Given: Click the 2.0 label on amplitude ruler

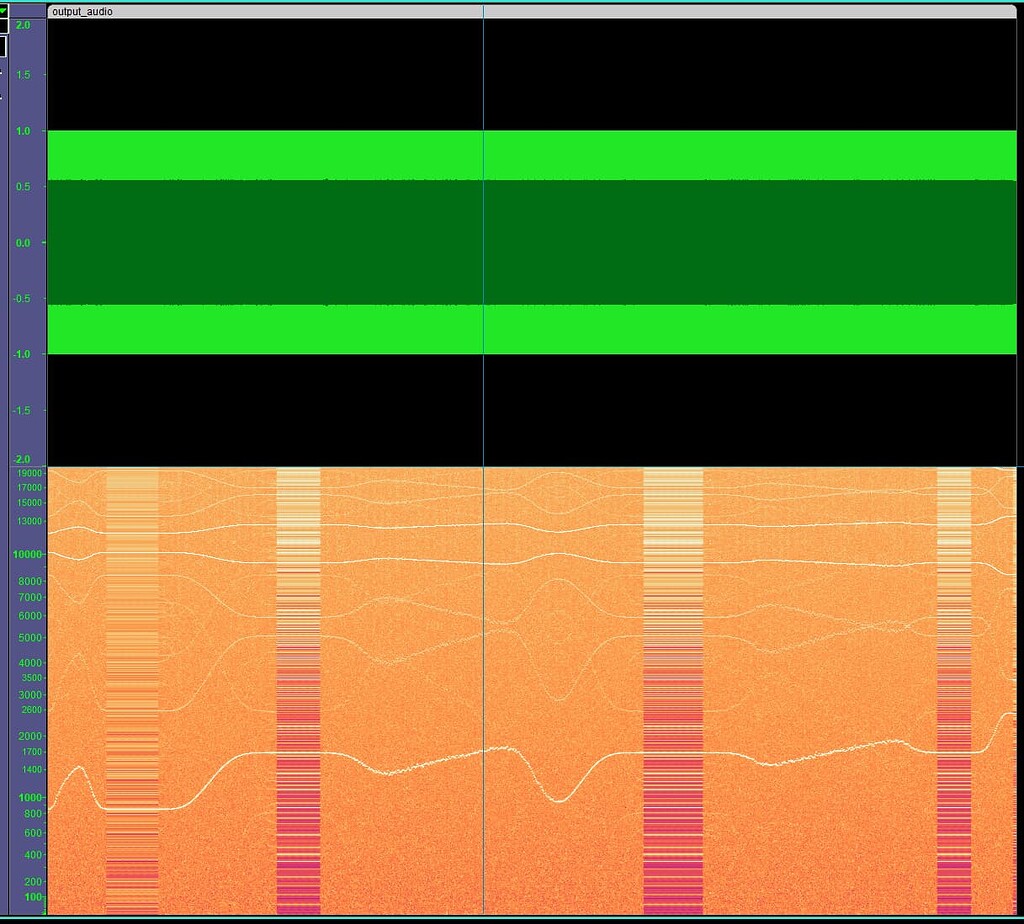Looking at the screenshot, I should pos(21,27).
